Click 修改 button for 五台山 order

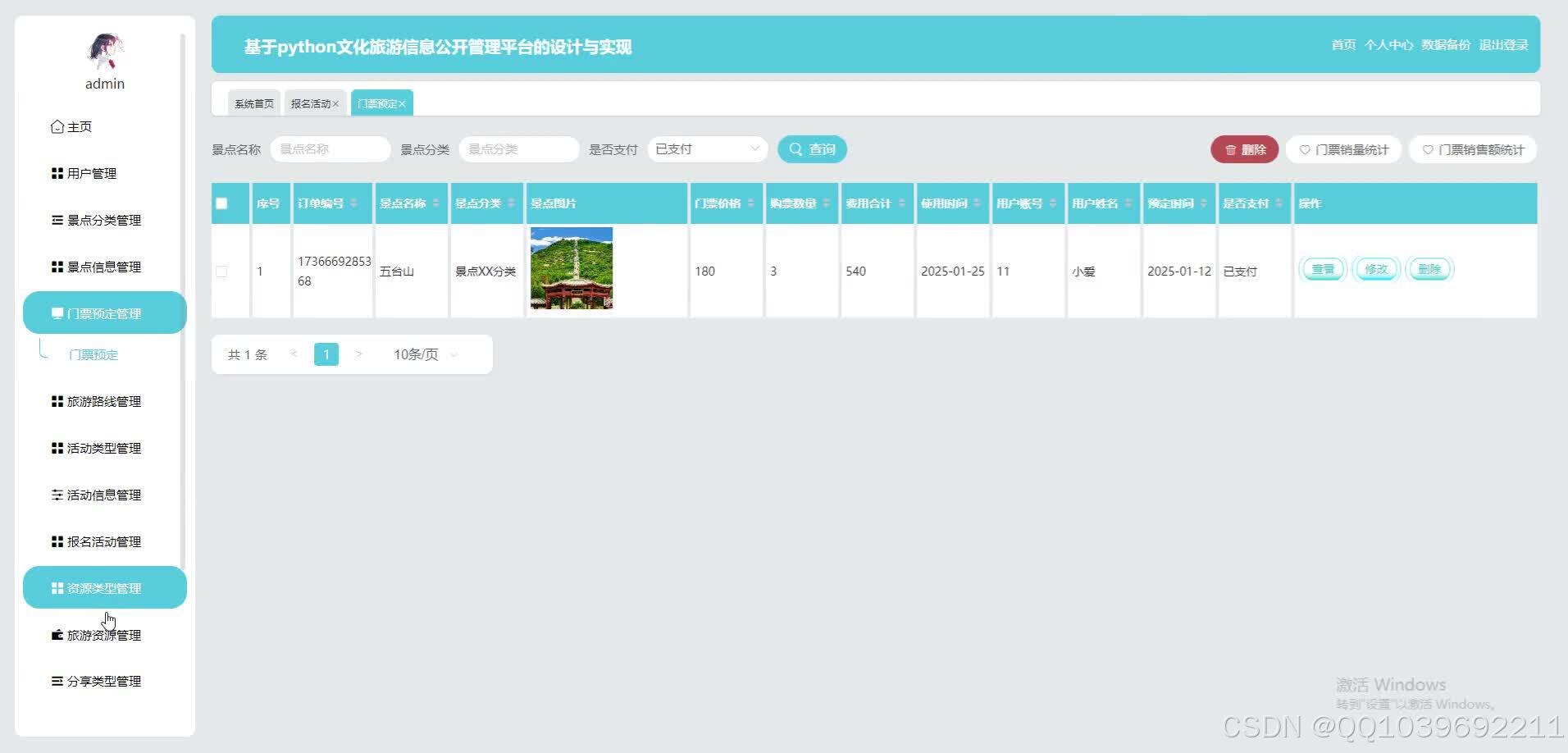click(1376, 269)
